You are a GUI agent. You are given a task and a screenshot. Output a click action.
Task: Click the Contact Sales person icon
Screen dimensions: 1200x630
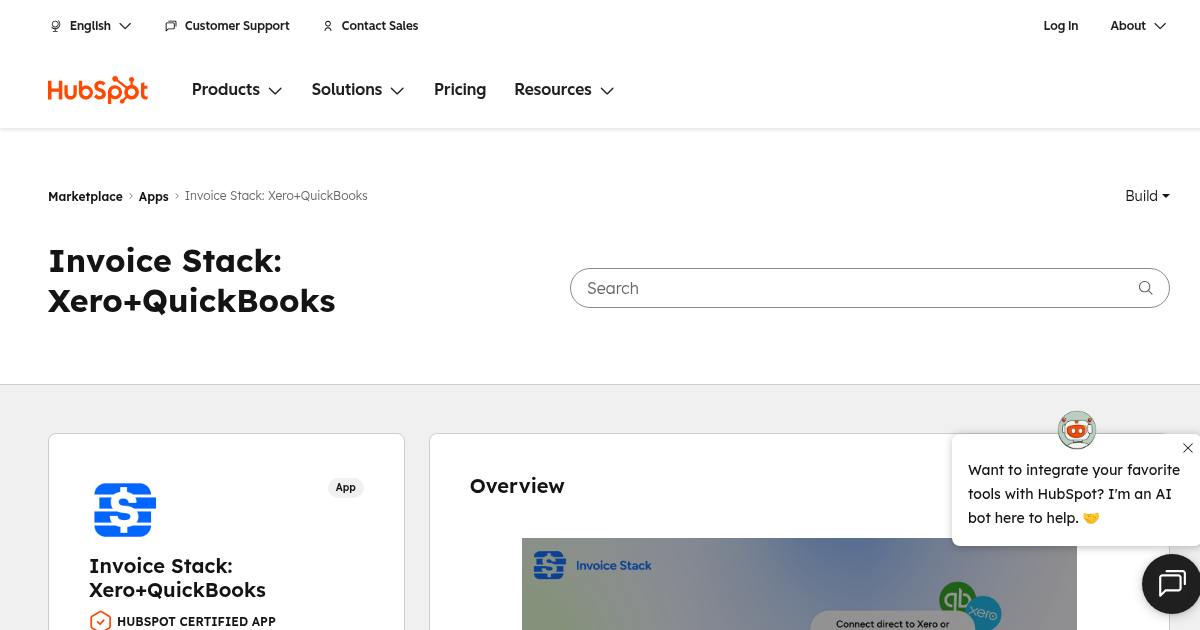point(328,26)
